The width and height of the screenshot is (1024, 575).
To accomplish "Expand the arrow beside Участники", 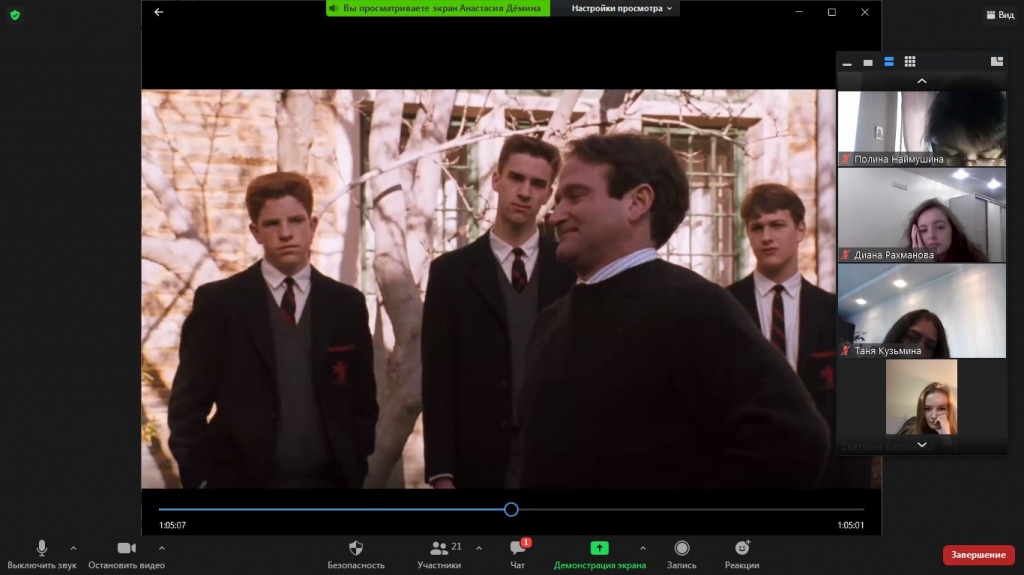I will 478,548.
